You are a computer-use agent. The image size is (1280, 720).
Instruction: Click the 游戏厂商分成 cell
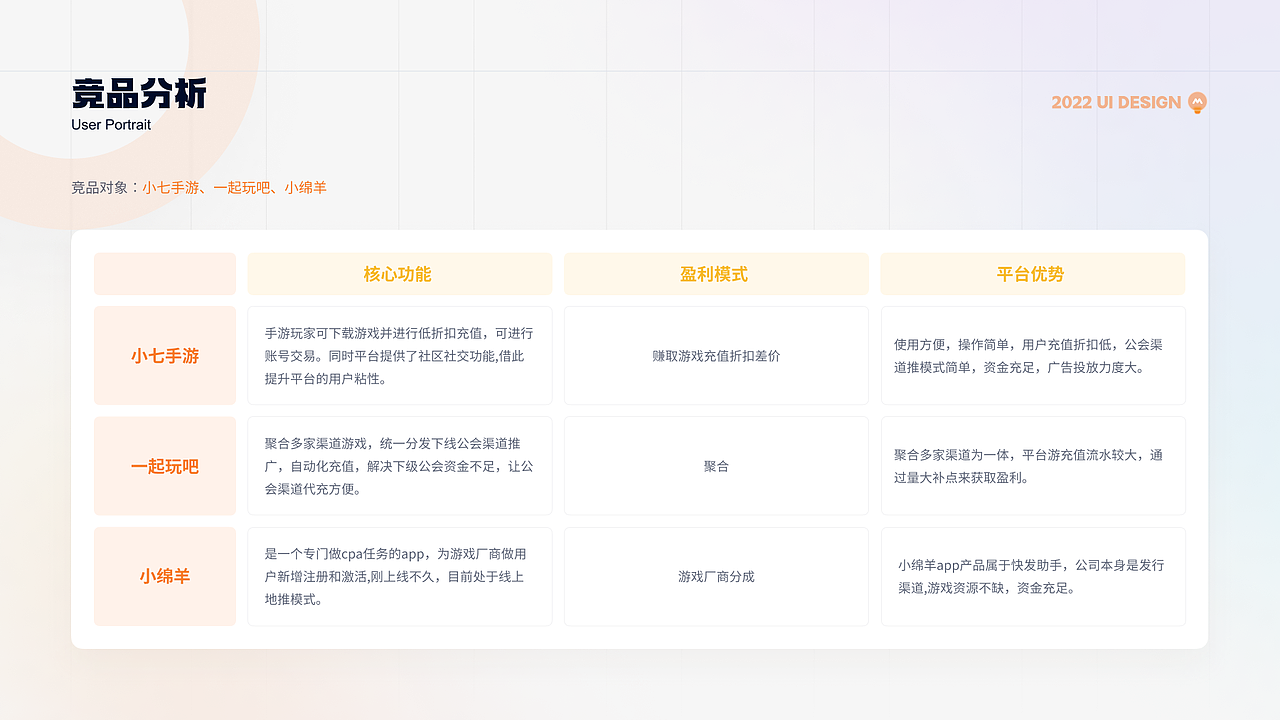716,576
